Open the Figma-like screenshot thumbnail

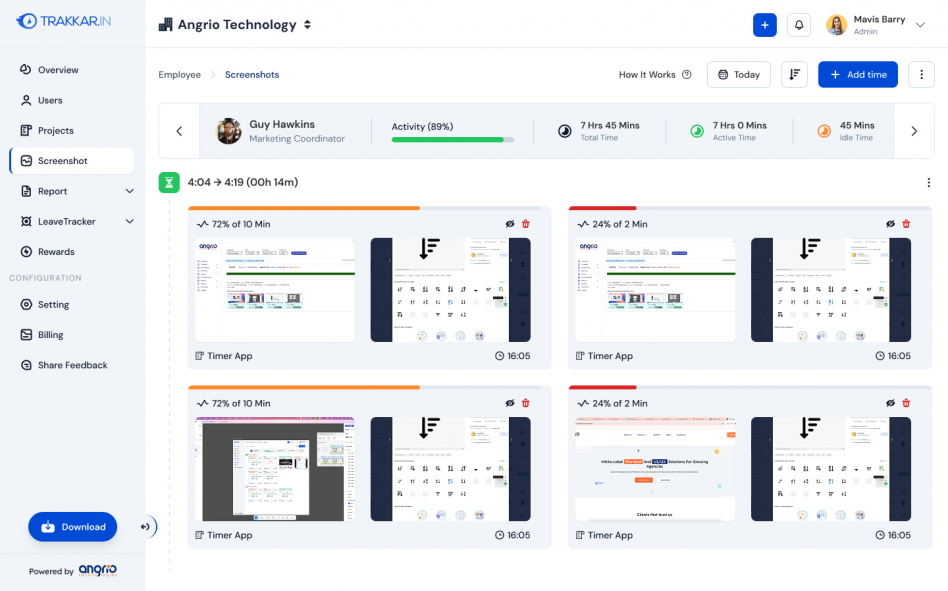coord(275,469)
